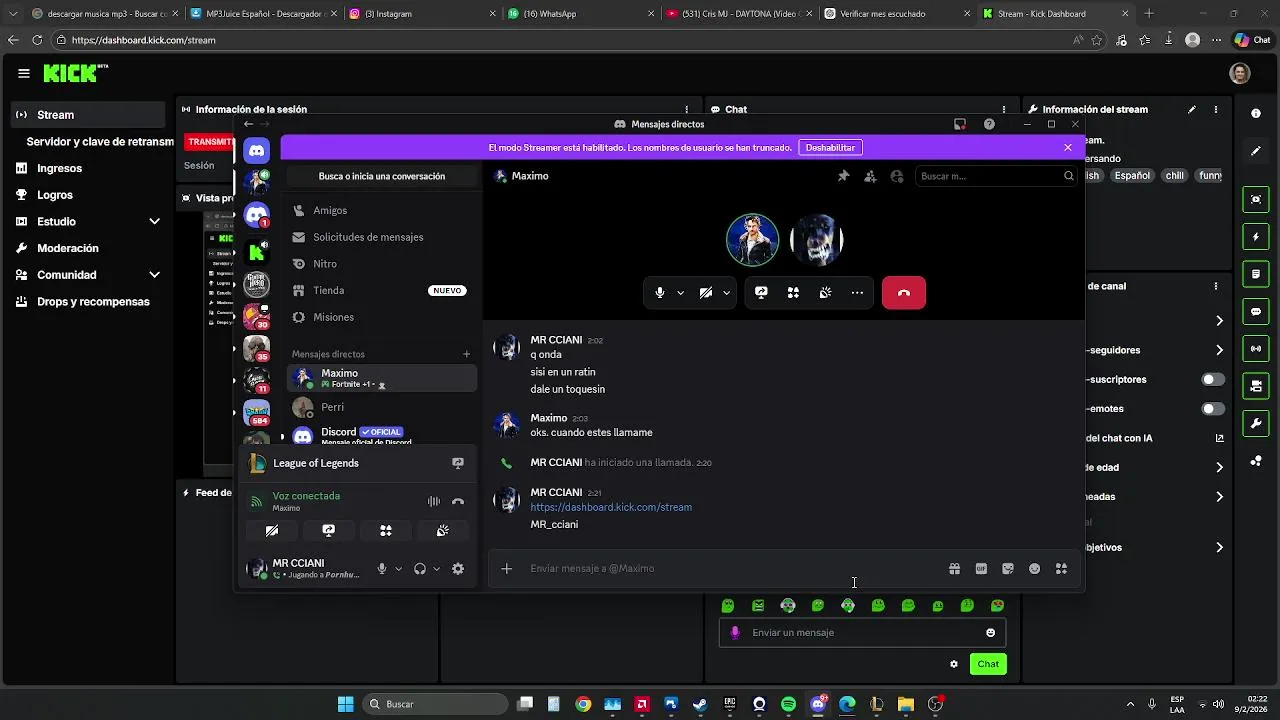Toggle the emotes switch in Kick chat settings
1280x720 pixels.
(x=1213, y=409)
